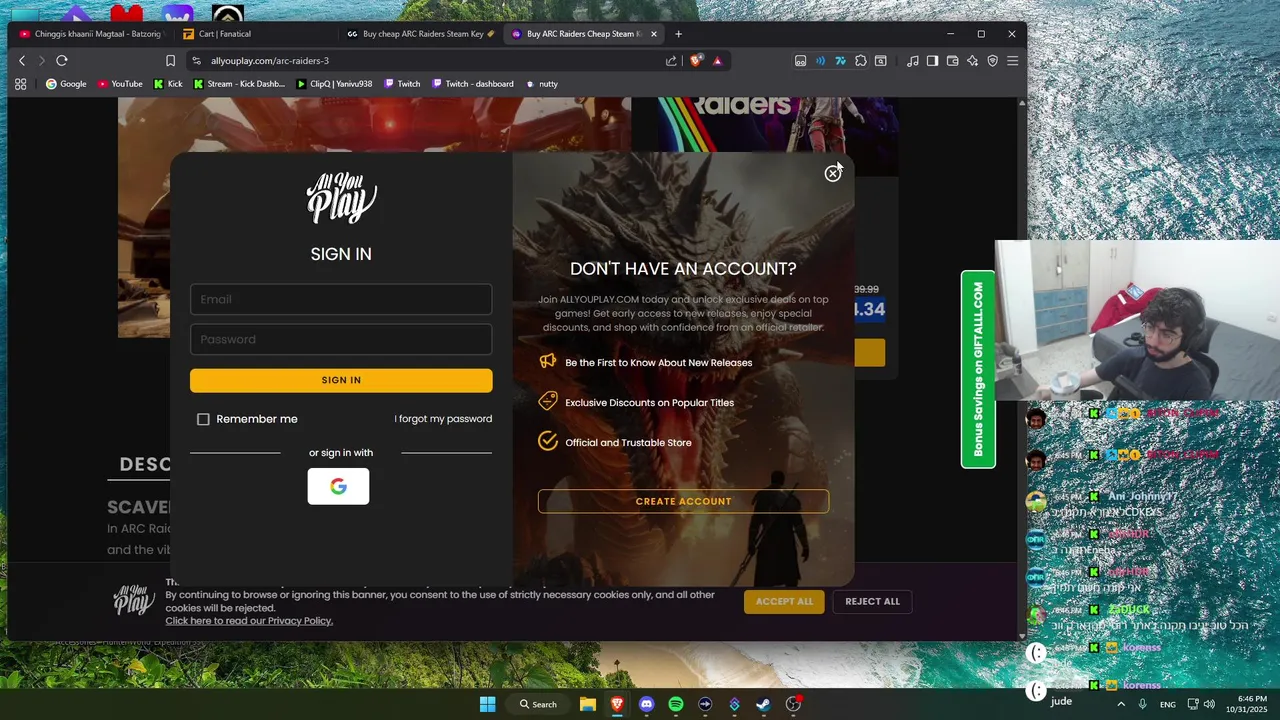
Task: Switch to the Cart | Fanatical tab
Action: [255, 34]
